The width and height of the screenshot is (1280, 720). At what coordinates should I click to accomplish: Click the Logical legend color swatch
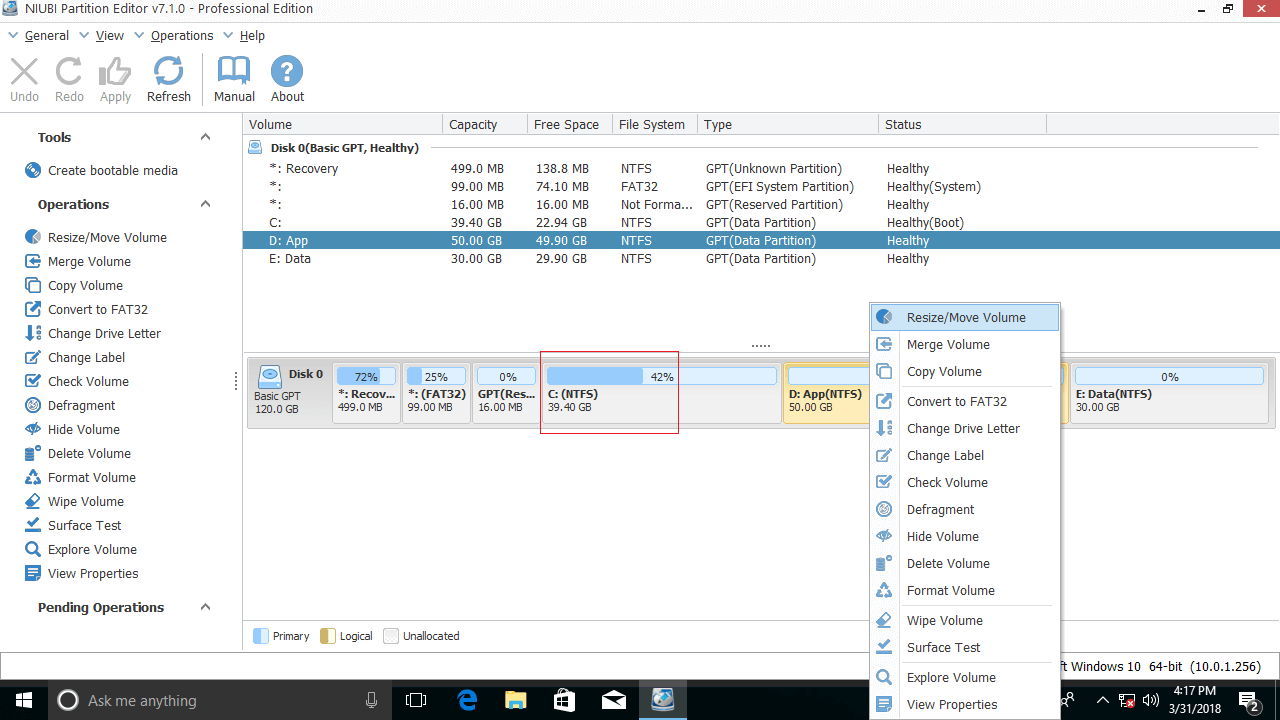click(x=327, y=635)
